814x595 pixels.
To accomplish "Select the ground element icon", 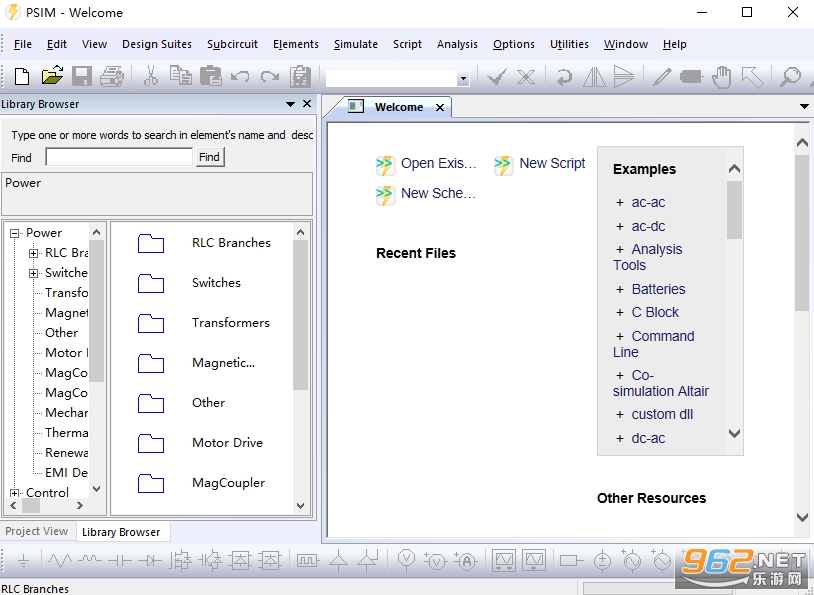I will click(x=24, y=561).
